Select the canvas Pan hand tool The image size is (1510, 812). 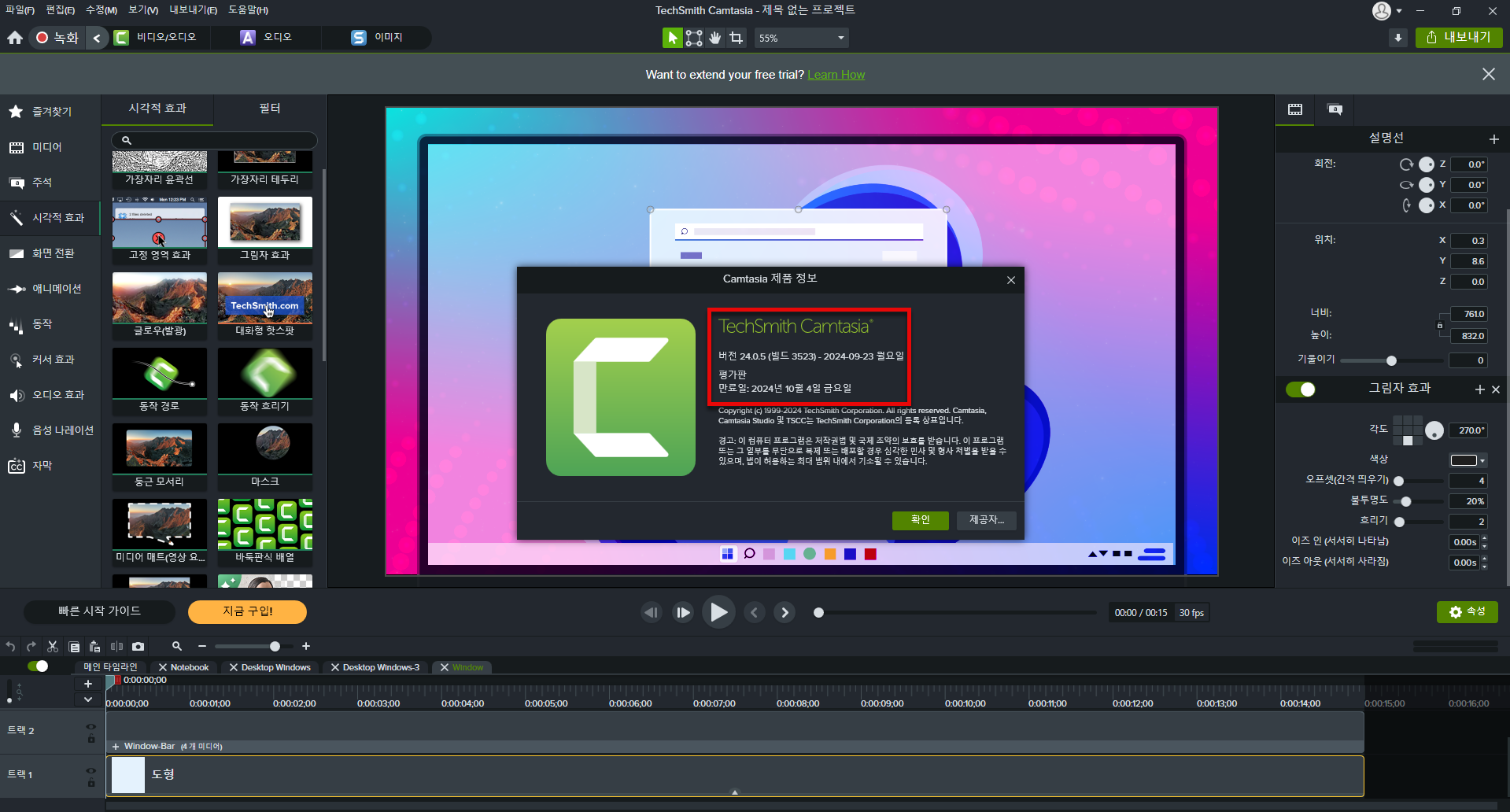(x=714, y=38)
